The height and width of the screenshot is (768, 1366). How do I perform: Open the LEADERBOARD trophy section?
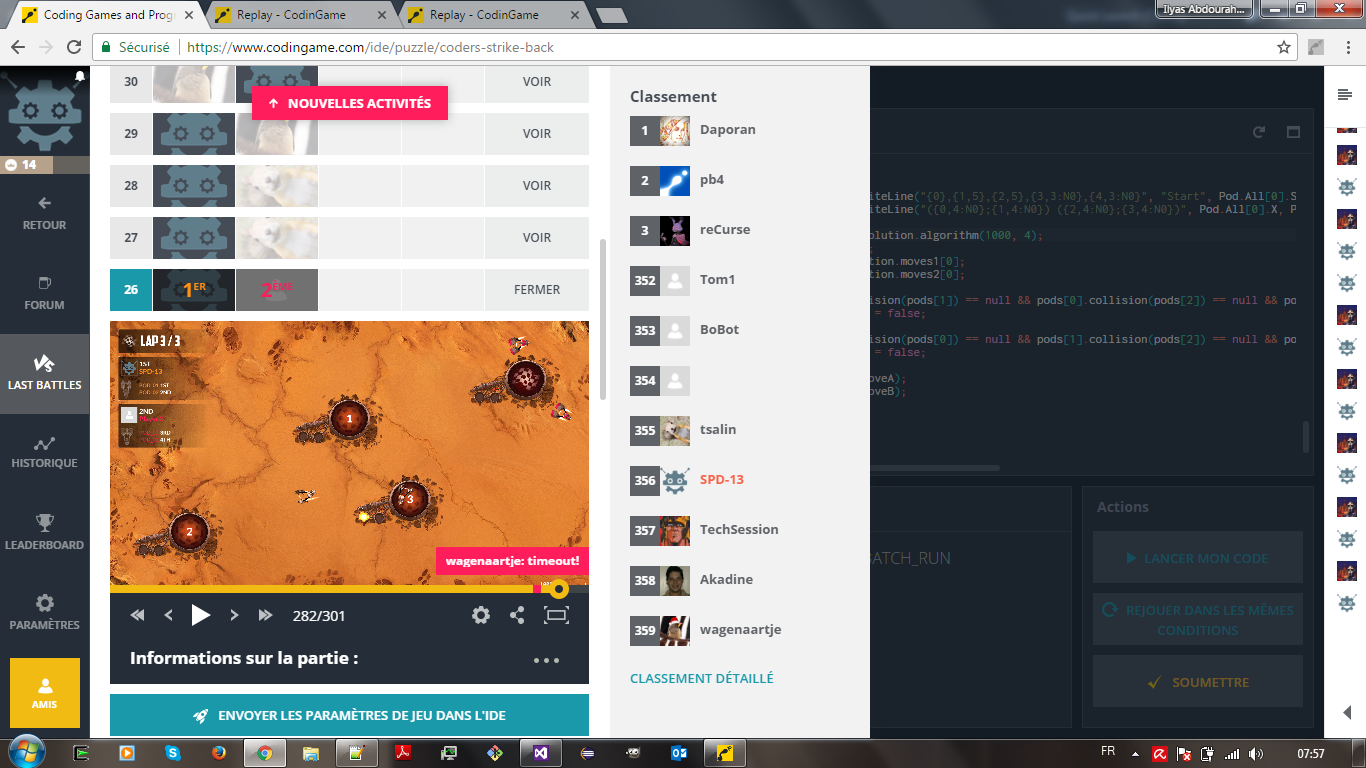pyautogui.click(x=44, y=532)
